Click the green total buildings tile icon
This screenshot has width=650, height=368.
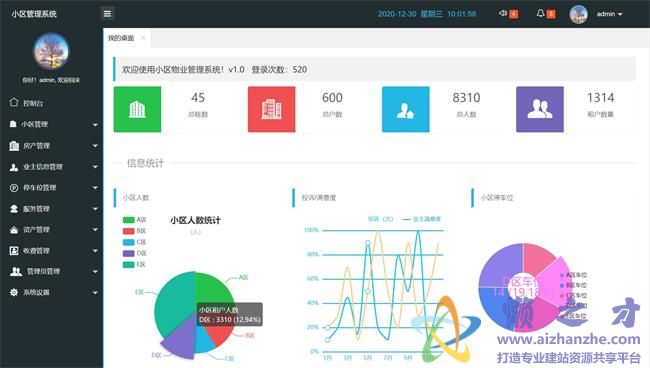click(x=137, y=109)
